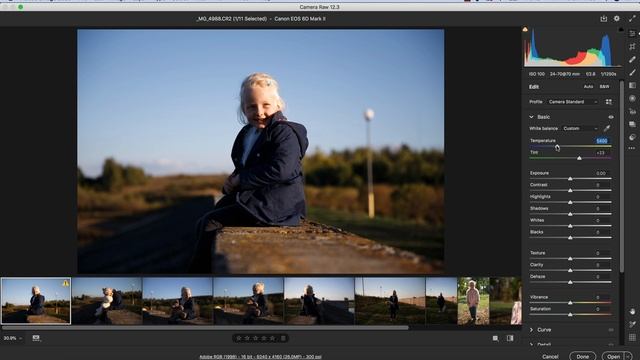Open the zoom level dropdown
The width and height of the screenshot is (640, 360).
point(12,338)
